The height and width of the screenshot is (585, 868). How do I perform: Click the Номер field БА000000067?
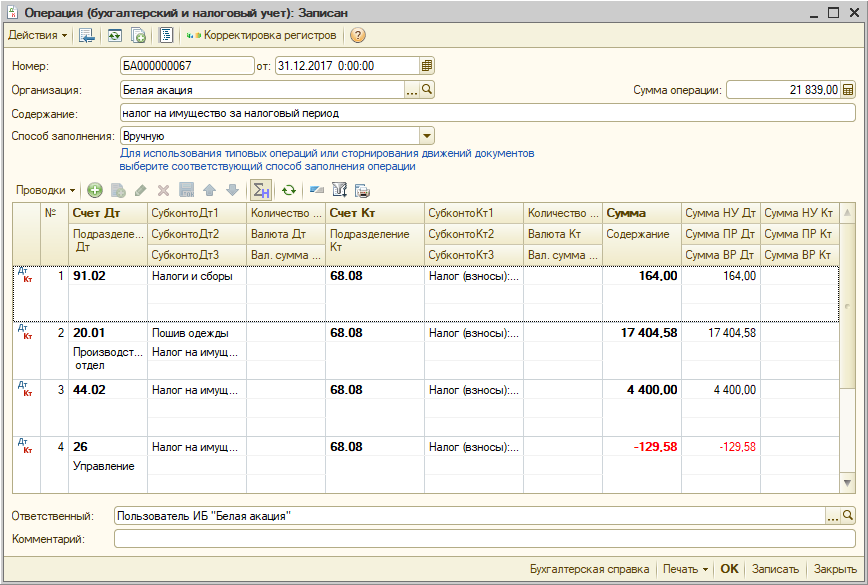coord(187,66)
